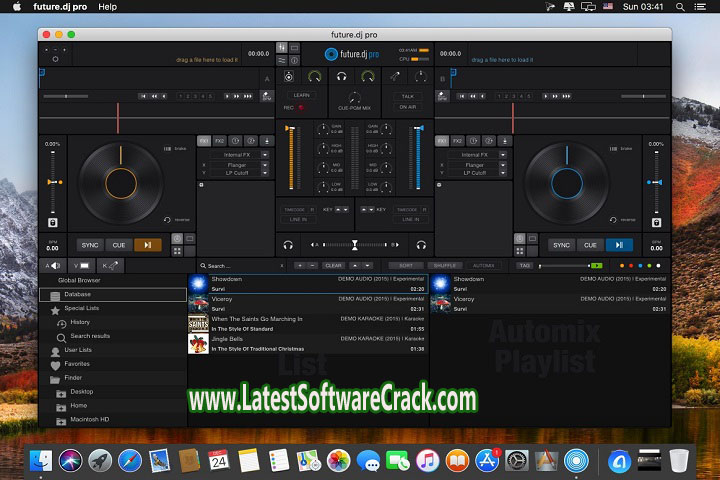
Task: Click the Search results magnifier icon
Action: tap(62, 336)
